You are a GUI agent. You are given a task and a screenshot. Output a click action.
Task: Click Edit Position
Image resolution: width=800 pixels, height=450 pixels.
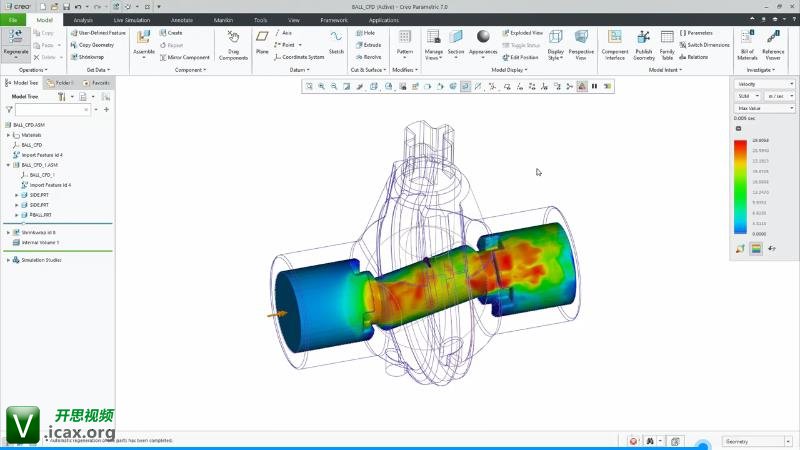pos(520,58)
